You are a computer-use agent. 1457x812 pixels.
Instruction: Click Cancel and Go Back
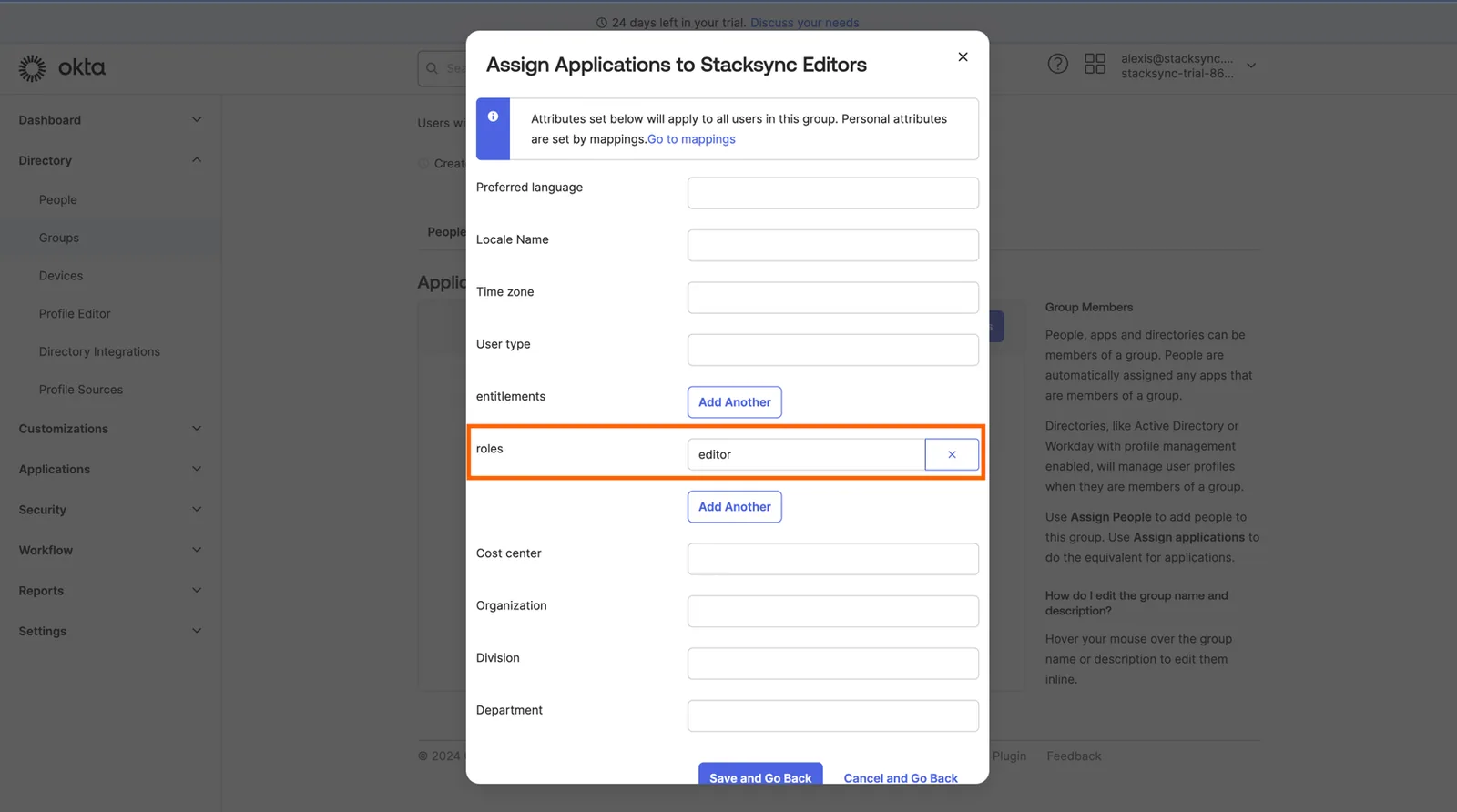[901, 778]
